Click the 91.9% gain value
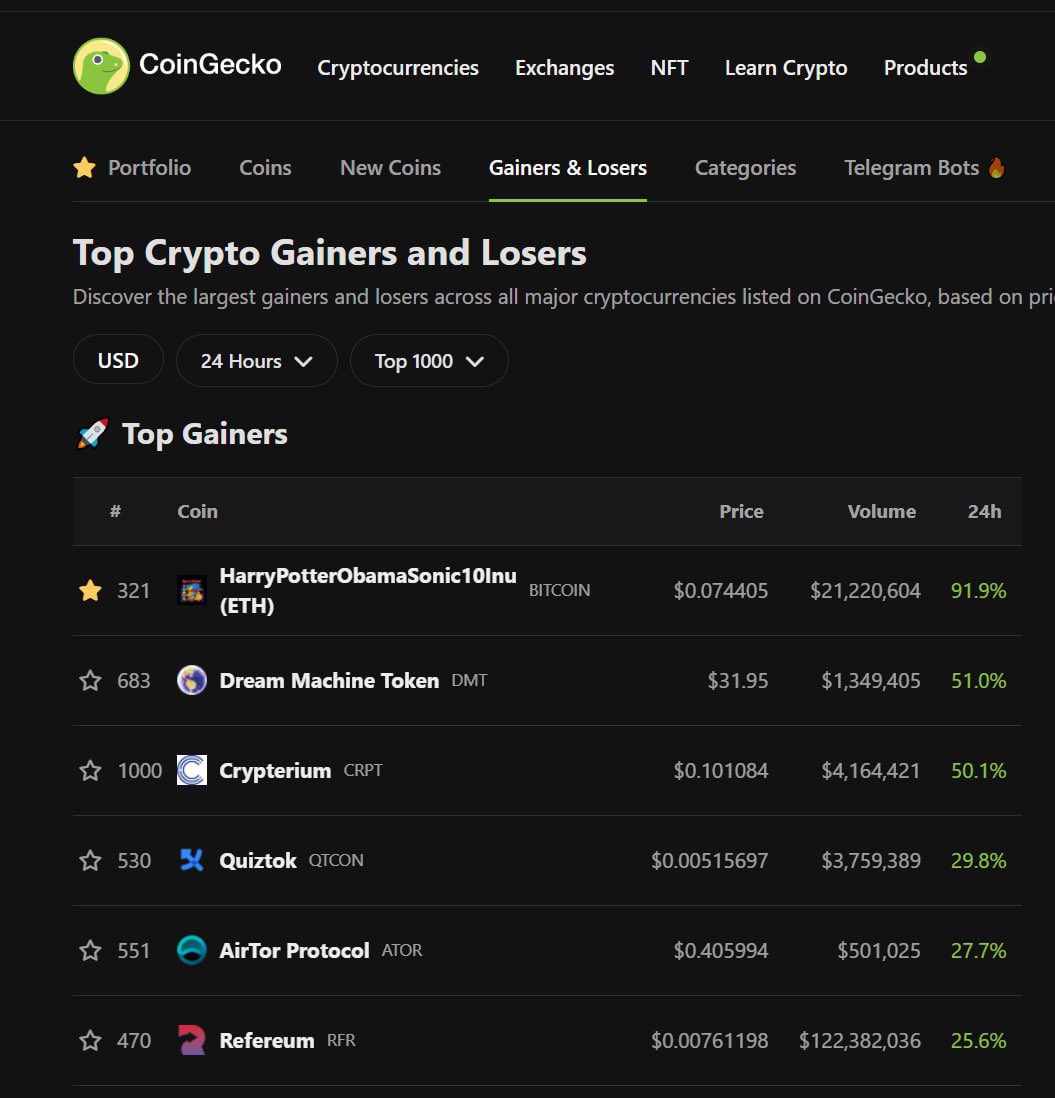 (979, 590)
